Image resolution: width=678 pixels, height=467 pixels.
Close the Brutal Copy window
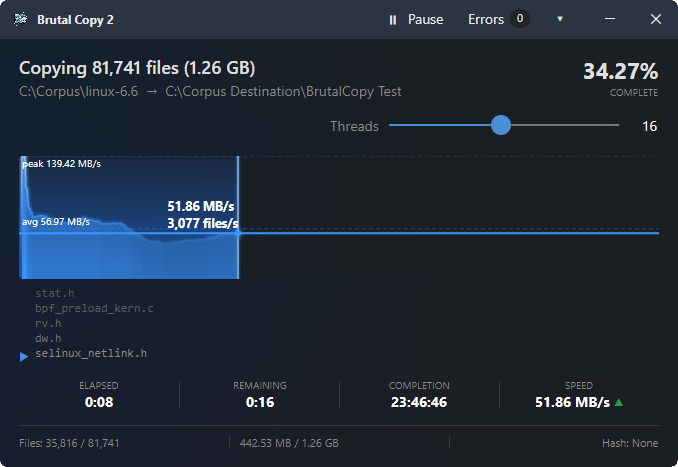point(656,19)
